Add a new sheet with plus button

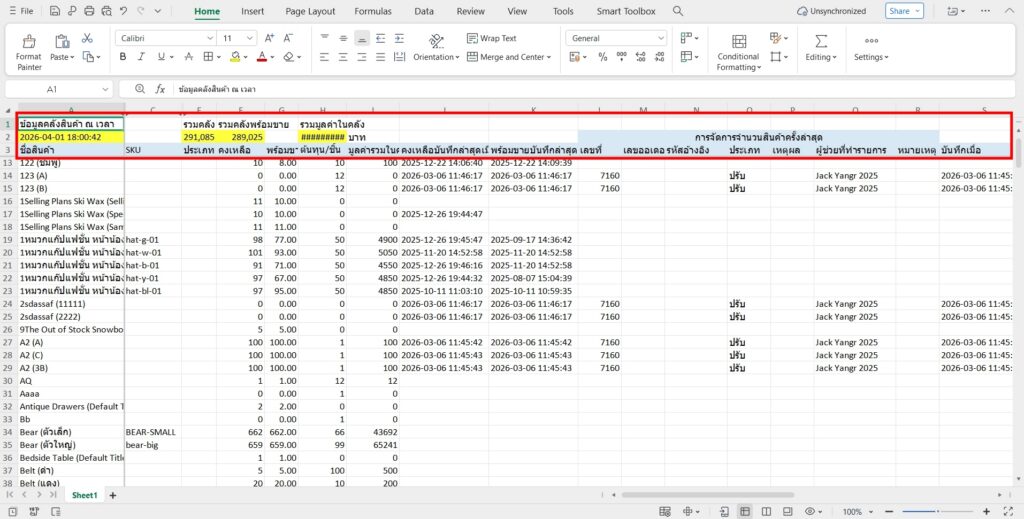[113, 495]
